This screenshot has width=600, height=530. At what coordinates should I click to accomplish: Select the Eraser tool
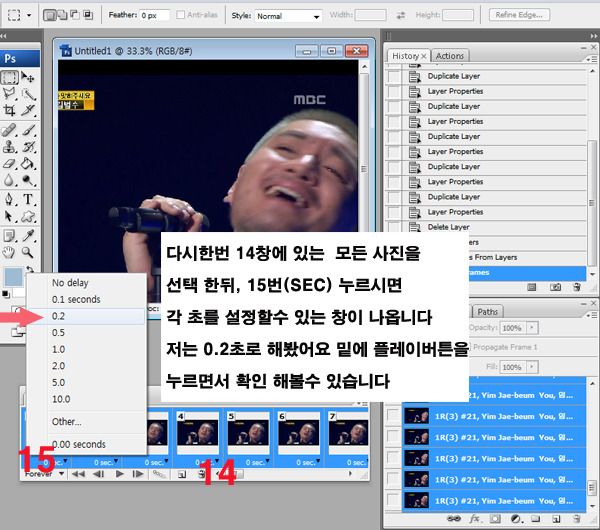click(9, 163)
